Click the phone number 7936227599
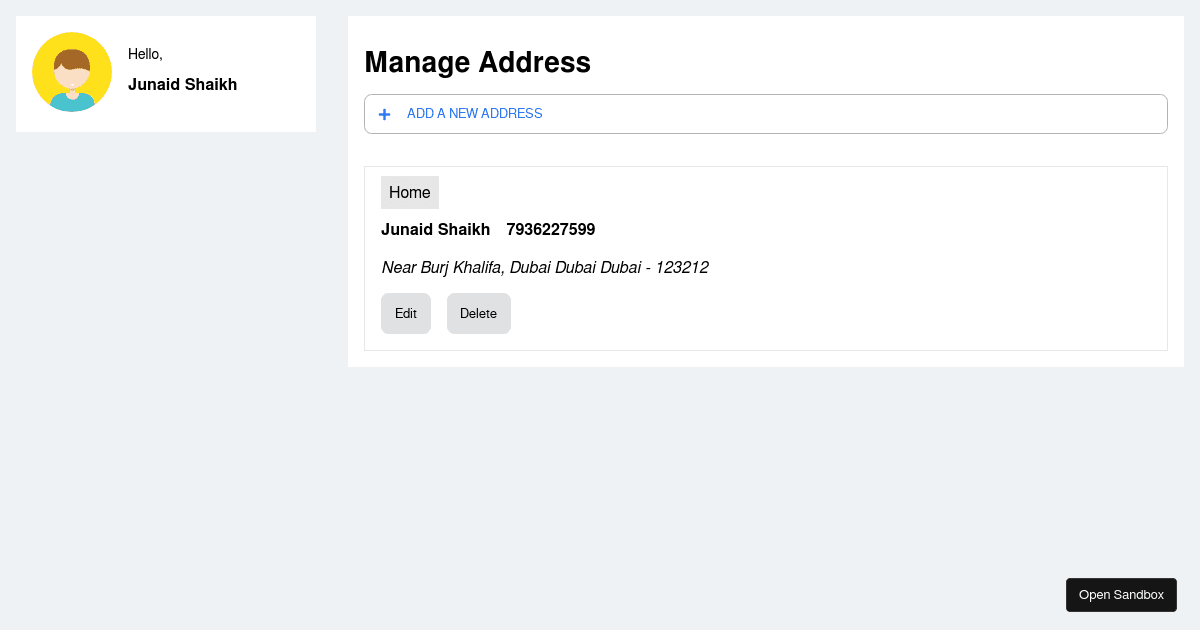Screen dimensions: 1200x630 click(551, 229)
